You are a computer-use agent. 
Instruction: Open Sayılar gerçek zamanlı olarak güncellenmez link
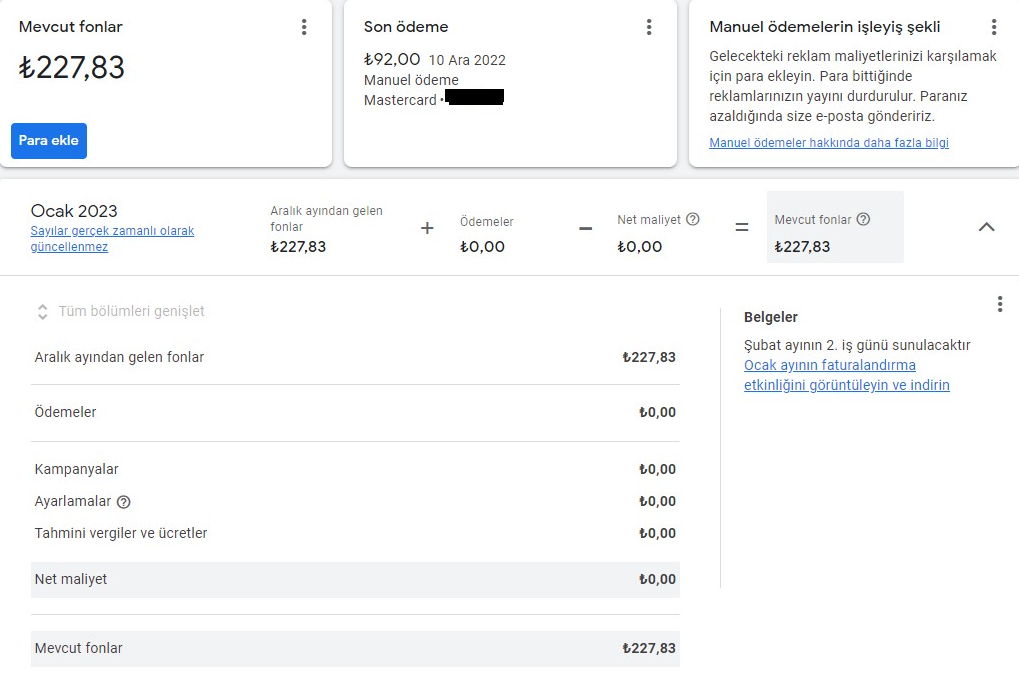tap(112, 238)
